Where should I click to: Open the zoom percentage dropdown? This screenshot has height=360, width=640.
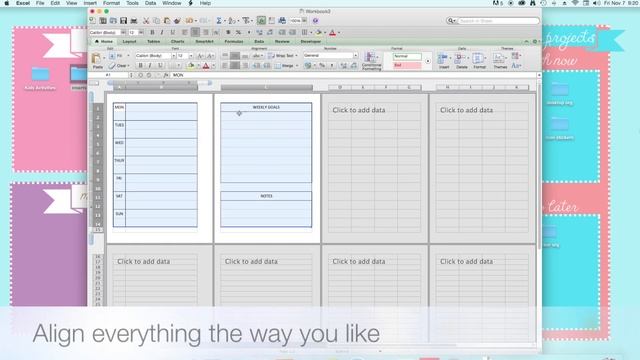(304, 20)
